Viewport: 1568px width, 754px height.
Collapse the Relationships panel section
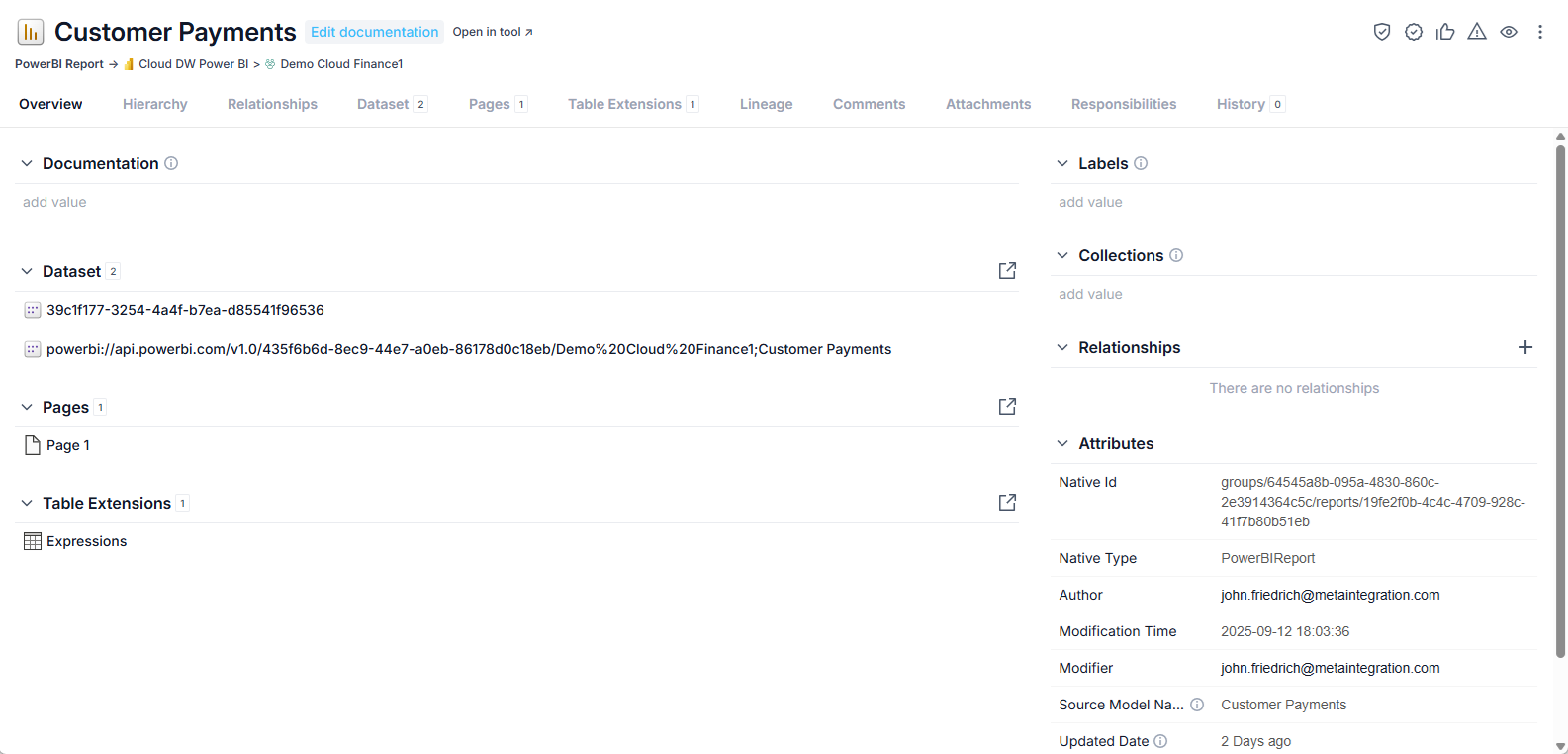coord(1062,347)
